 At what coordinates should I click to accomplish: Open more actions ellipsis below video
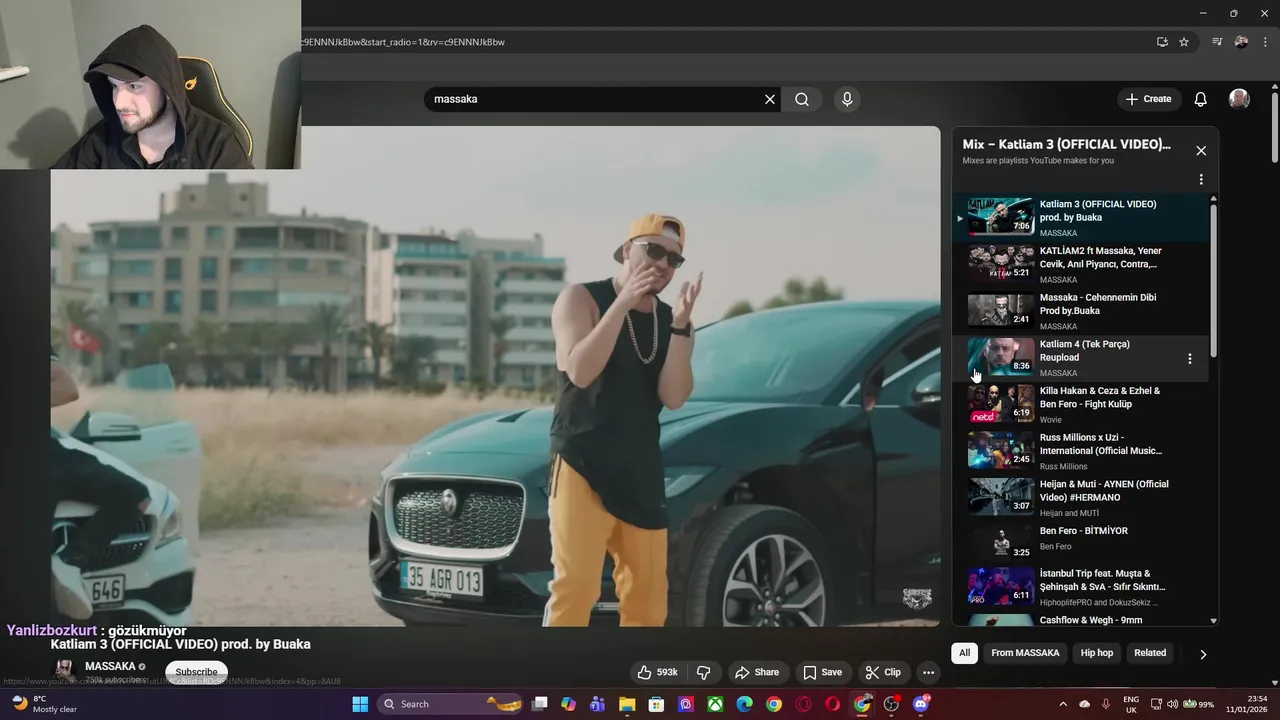[x=928, y=672]
